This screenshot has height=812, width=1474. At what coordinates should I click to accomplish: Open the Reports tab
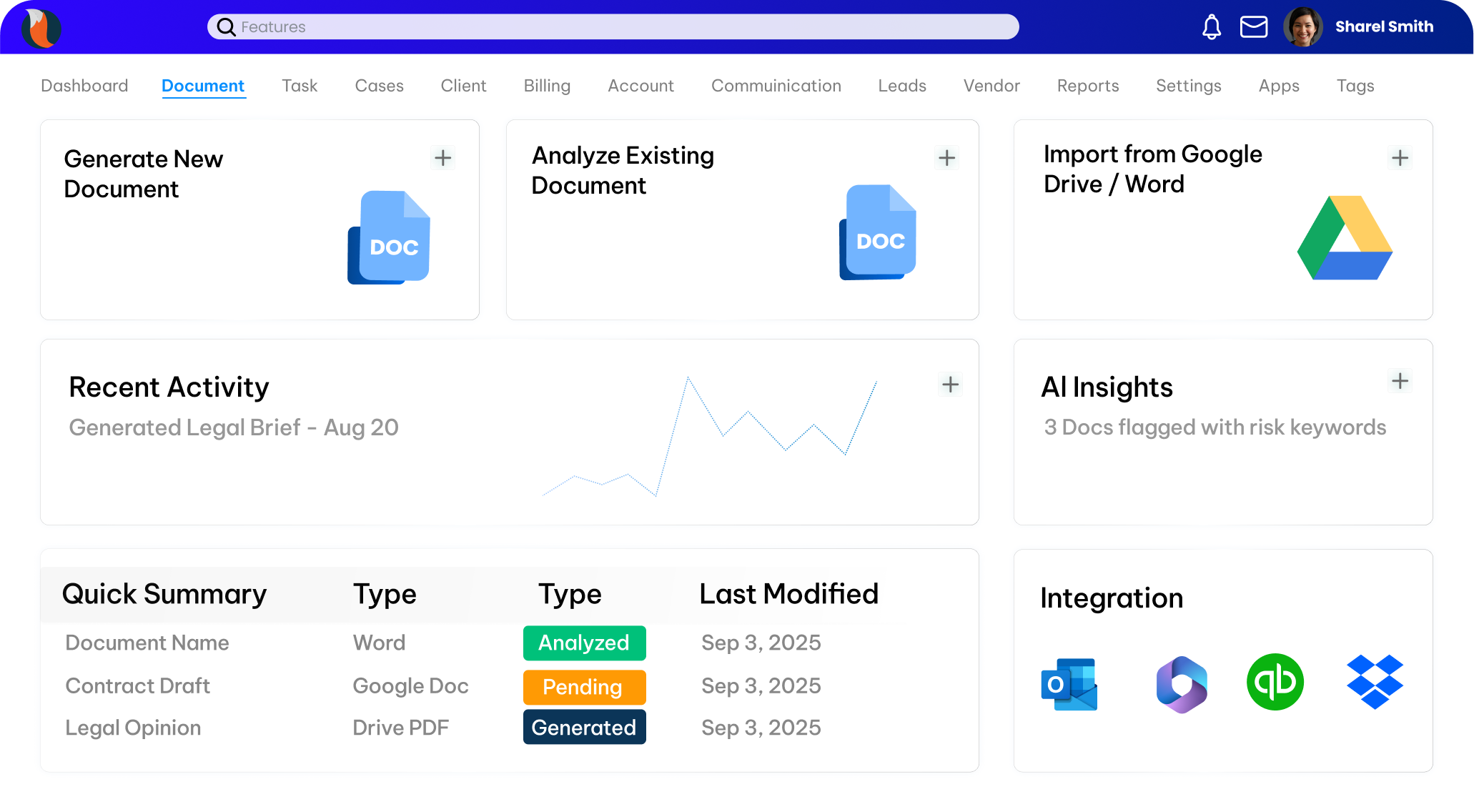[1088, 86]
